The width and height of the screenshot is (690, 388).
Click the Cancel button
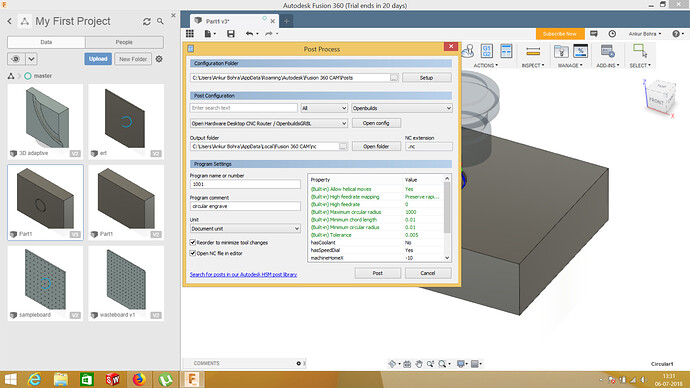click(x=428, y=273)
